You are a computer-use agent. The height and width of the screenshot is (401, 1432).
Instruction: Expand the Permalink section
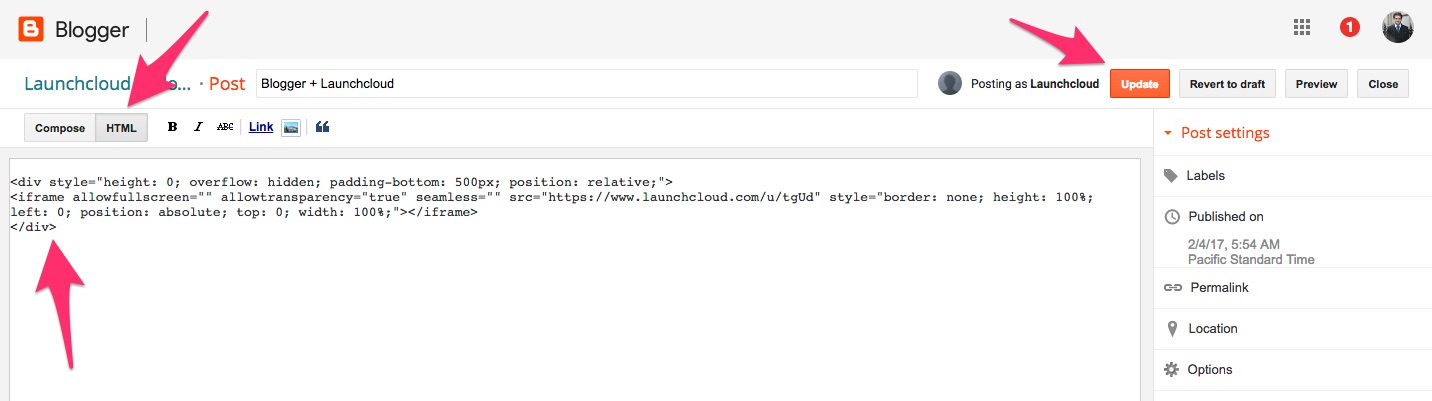[x=1218, y=288]
